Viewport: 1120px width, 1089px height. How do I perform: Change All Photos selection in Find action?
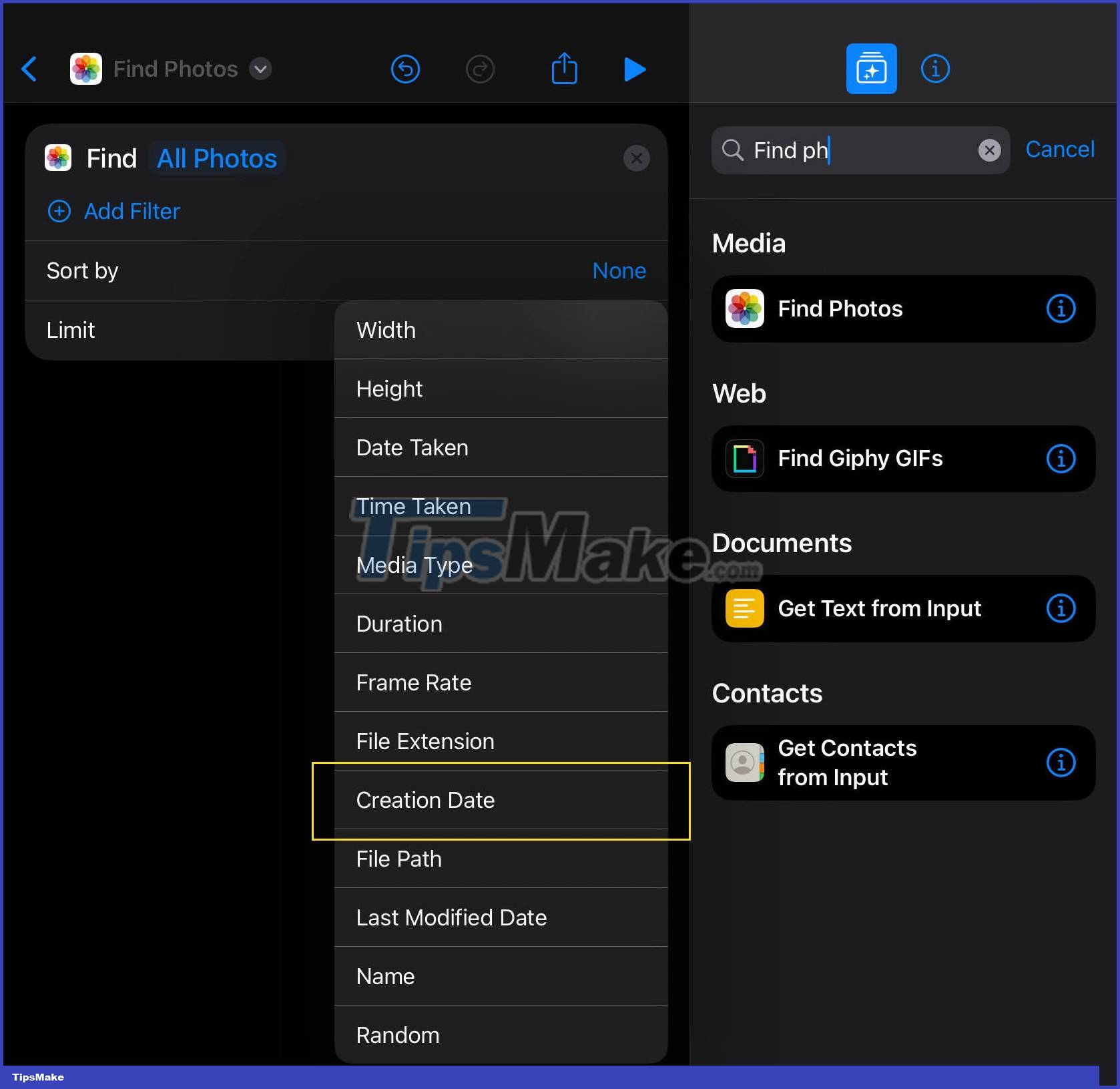pos(216,158)
